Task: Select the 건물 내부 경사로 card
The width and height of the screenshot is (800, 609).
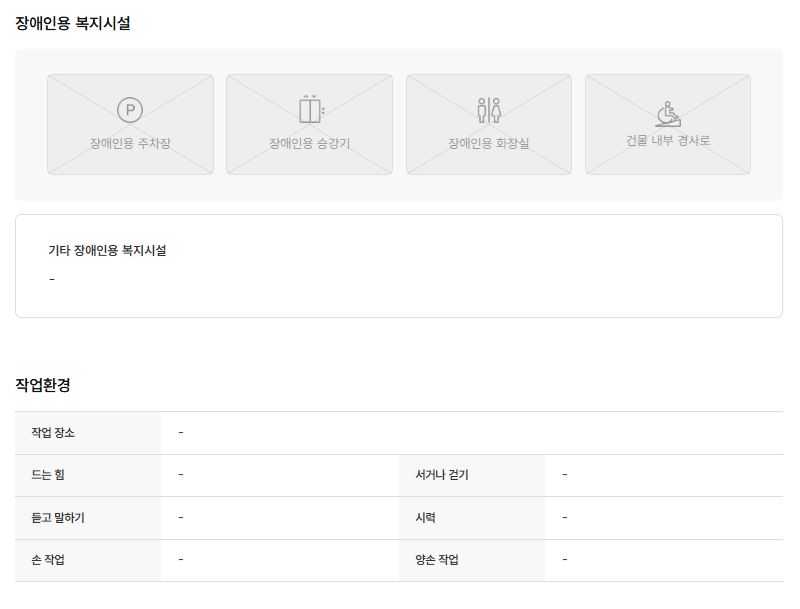Action: tap(668, 124)
